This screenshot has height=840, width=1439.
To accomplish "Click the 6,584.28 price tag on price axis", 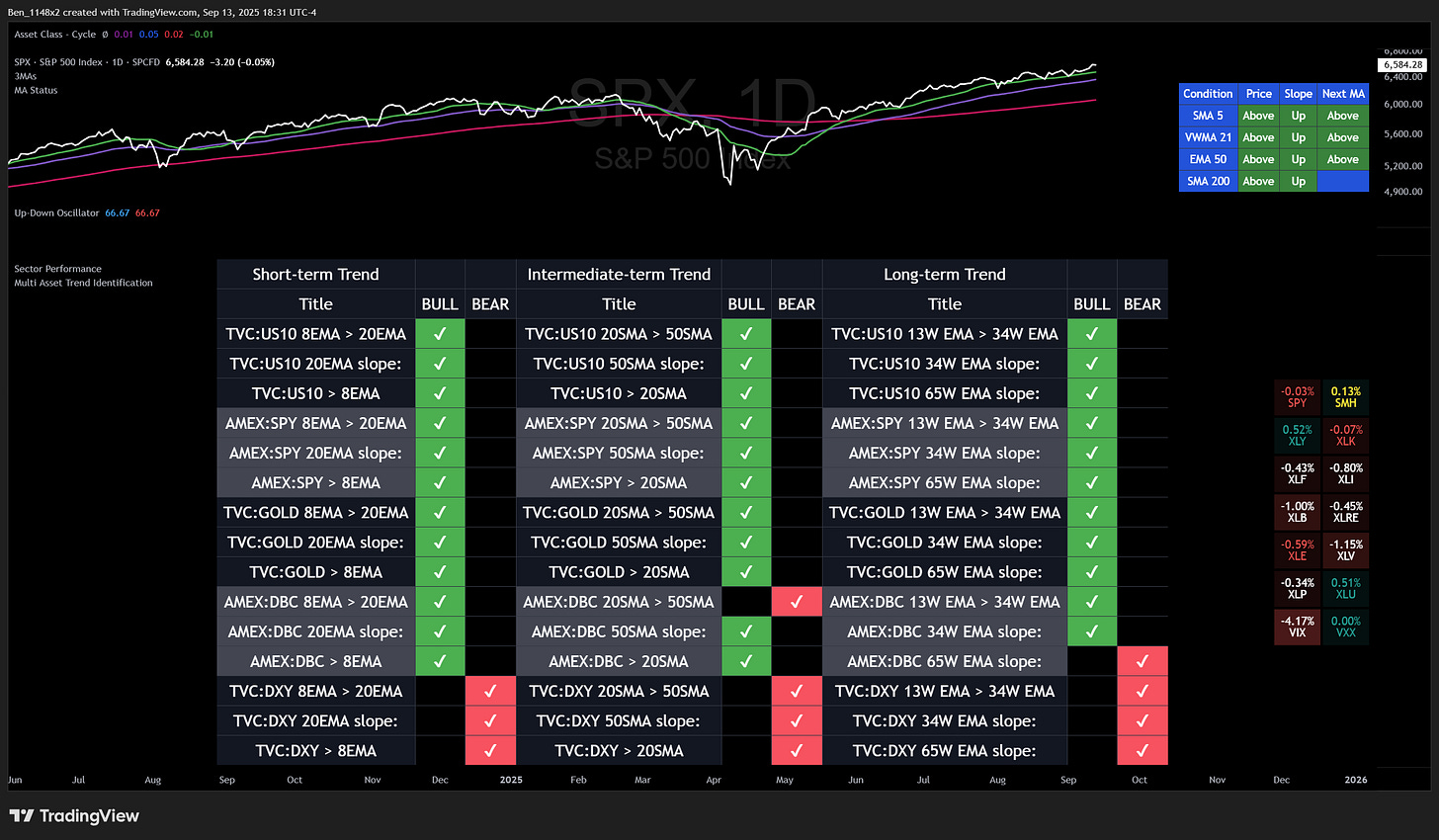I will pos(1403,65).
